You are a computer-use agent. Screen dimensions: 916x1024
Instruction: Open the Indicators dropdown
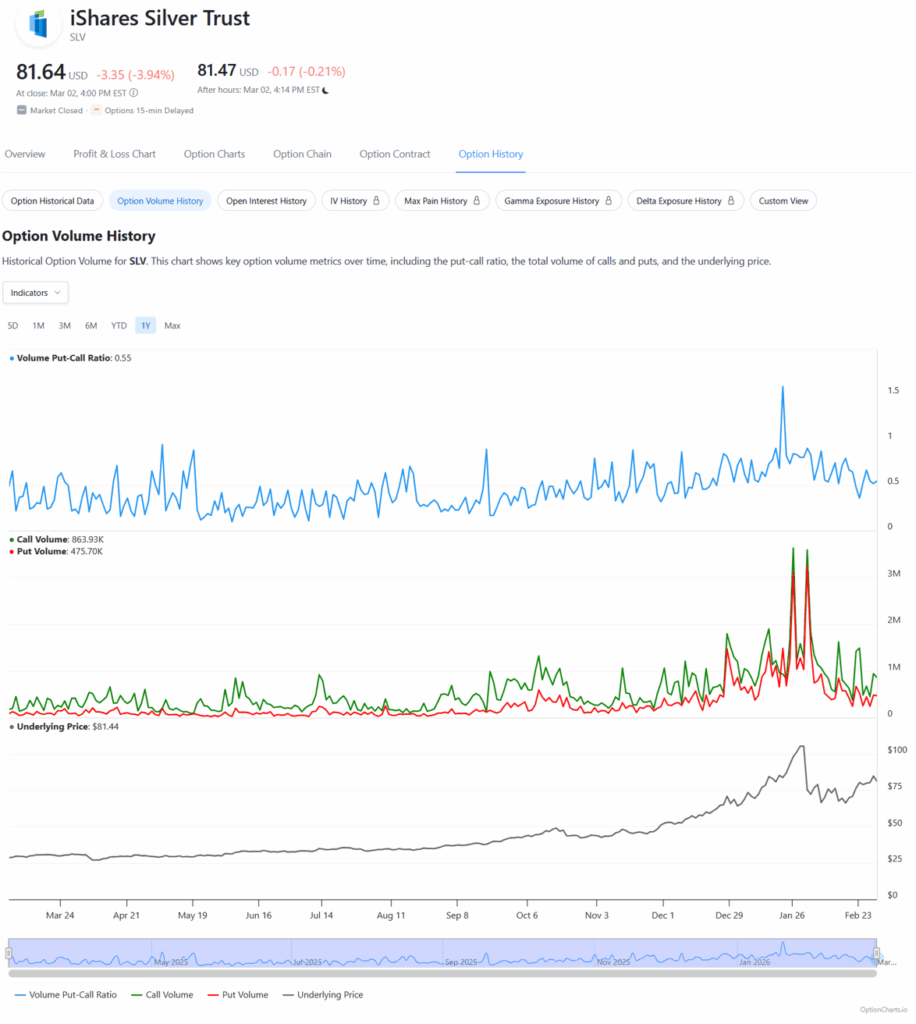coord(36,292)
